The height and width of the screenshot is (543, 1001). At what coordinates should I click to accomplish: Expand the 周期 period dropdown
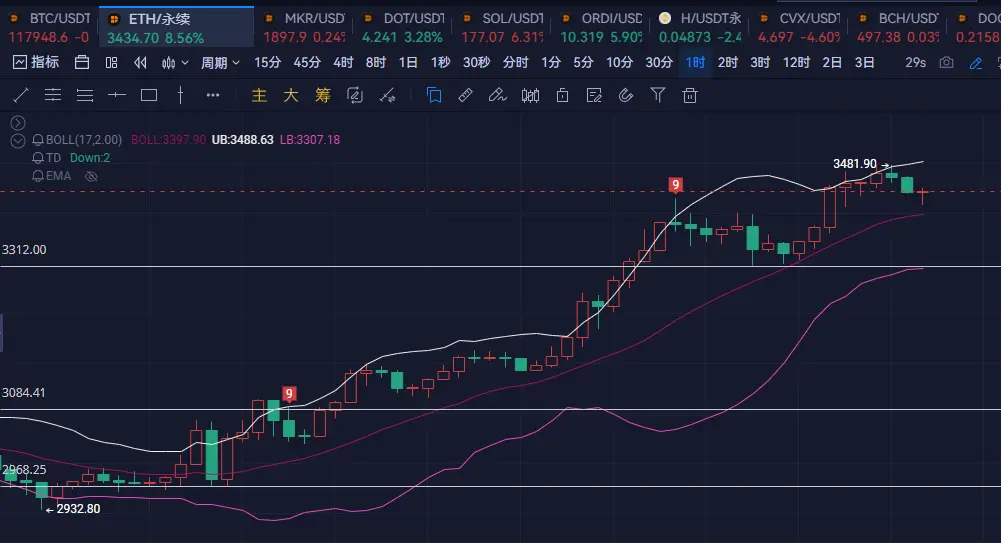click(x=220, y=63)
